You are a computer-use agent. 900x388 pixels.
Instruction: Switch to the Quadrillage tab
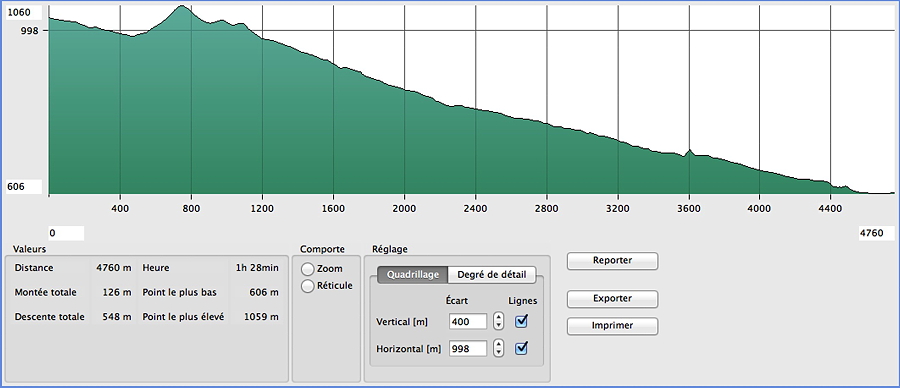[x=412, y=274]
